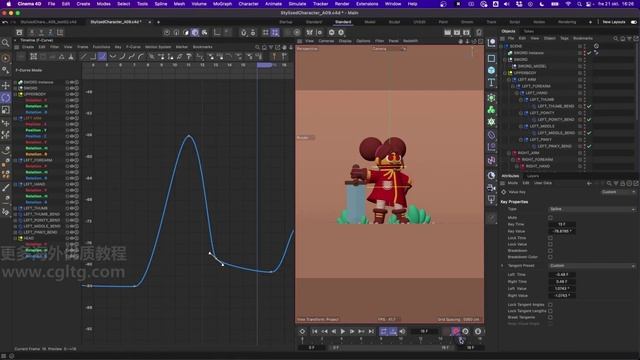Go back in Attributes manager history
The width and height of the screenshot is (640, 360).
pos(589,183)
